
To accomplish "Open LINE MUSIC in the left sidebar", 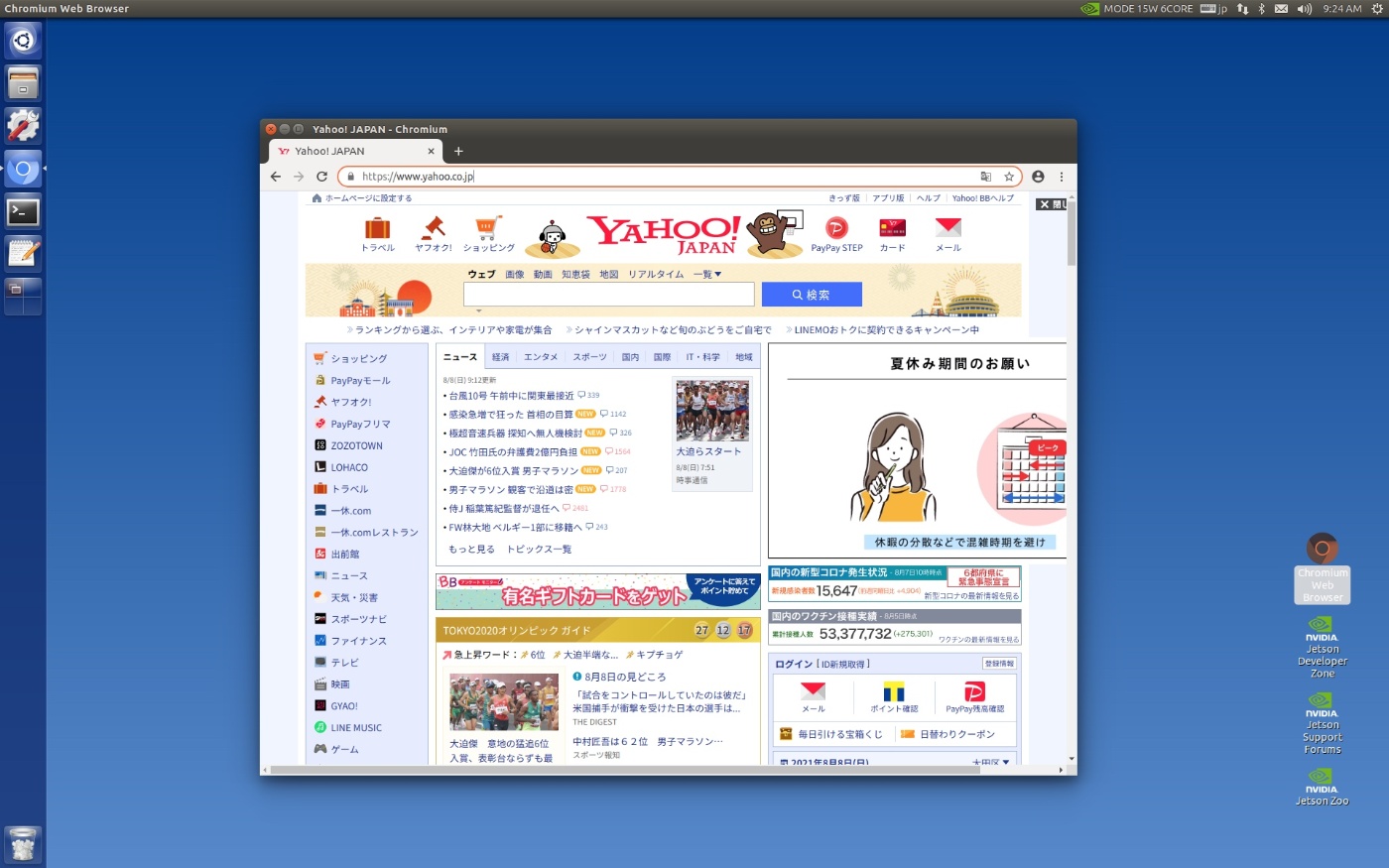I will pyautogui.click(x=356, y=728).
